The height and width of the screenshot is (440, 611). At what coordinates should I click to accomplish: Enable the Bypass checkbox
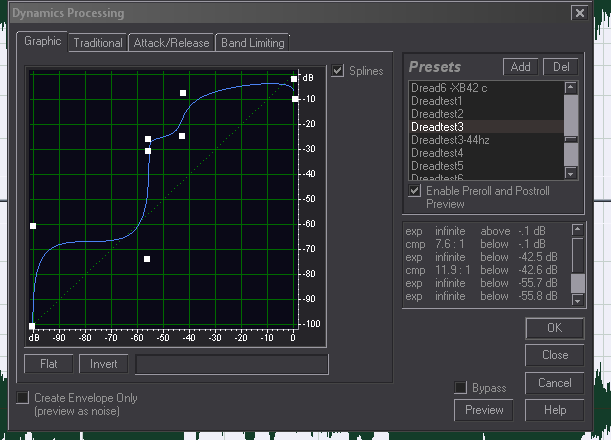[x=461, y=388]
